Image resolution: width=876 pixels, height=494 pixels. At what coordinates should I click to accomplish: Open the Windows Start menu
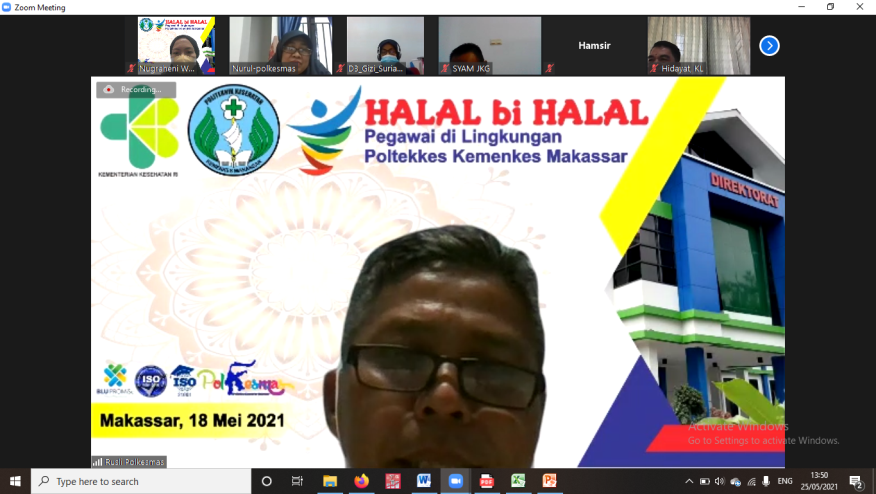tap(15, 481)
